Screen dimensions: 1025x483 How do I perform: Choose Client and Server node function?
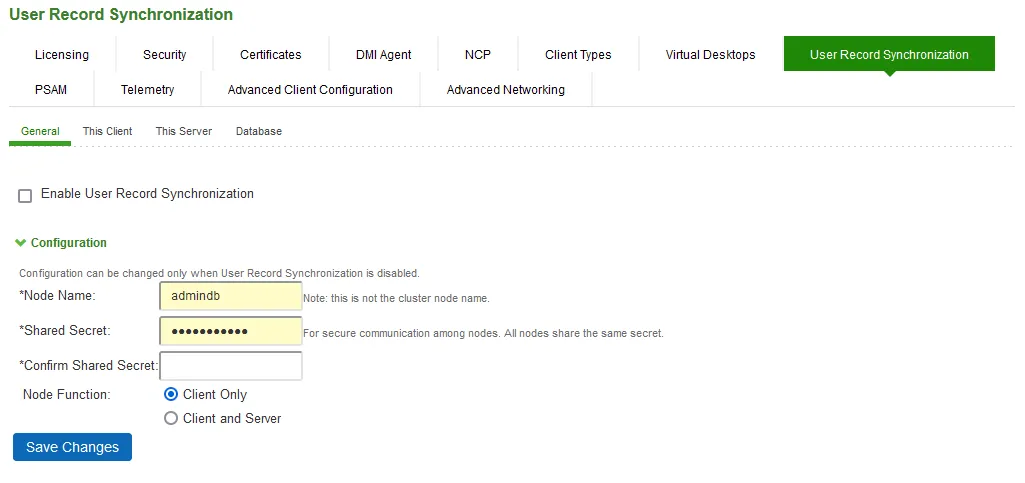coord(171,418)
